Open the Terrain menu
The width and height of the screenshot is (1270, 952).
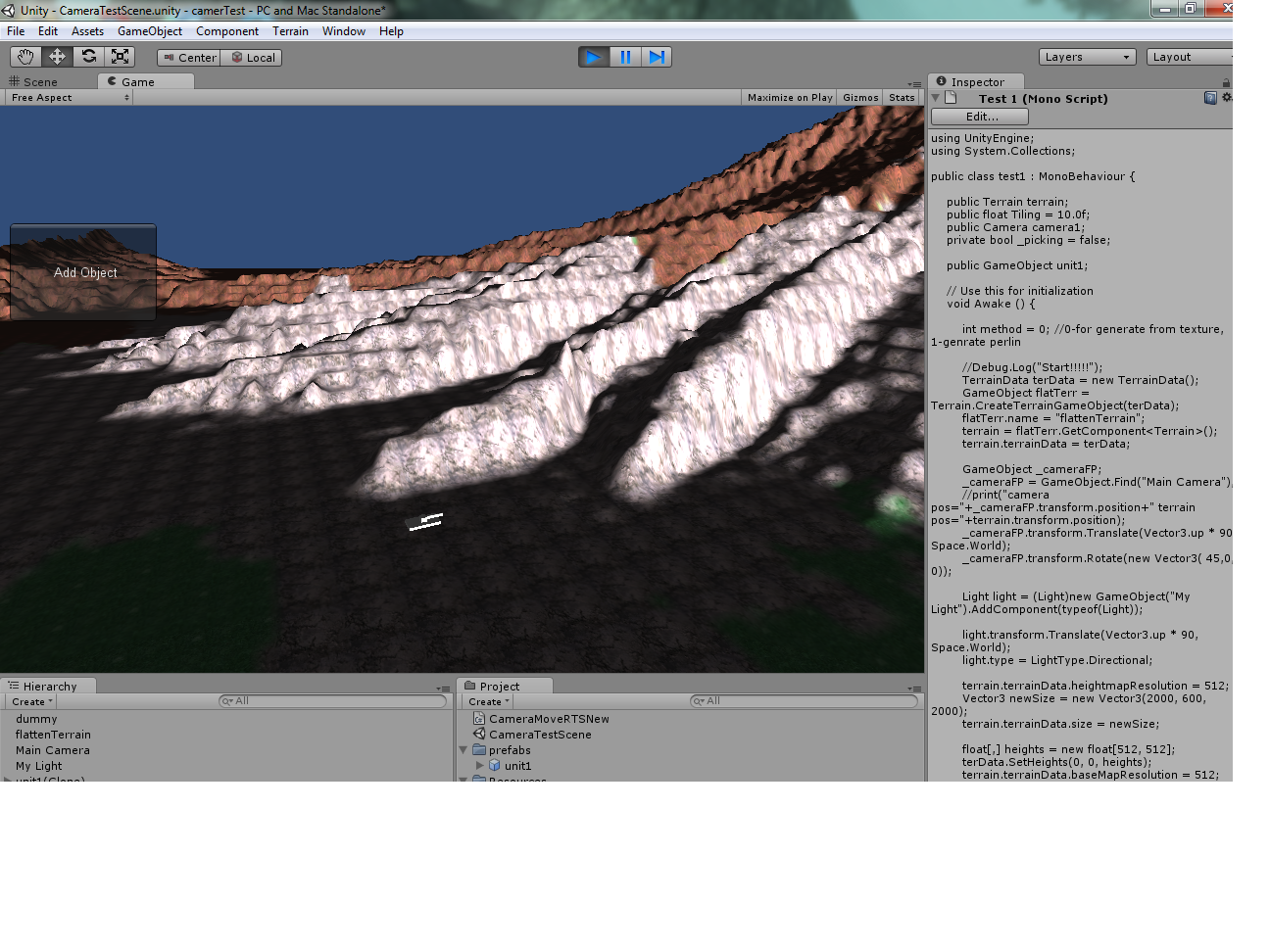coord(290,31)
